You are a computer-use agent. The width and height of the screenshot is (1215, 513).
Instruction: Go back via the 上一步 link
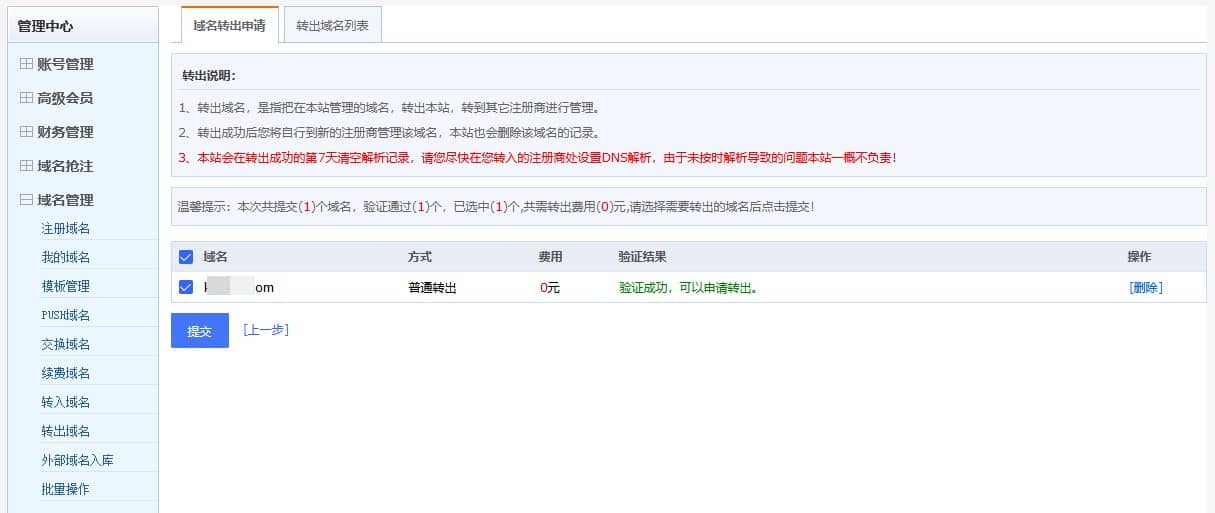266,329
